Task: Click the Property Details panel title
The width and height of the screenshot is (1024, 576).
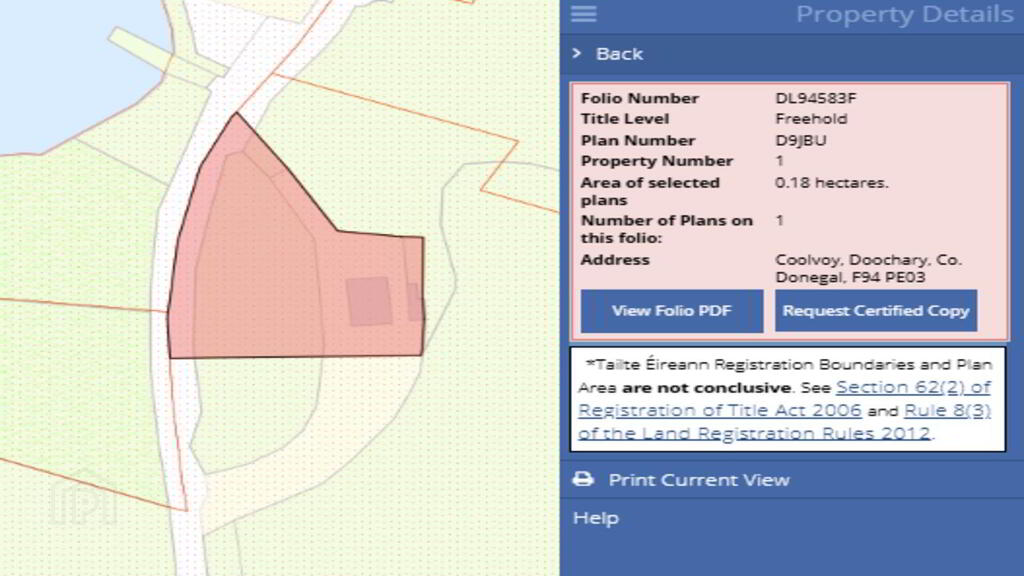Action: (x=904, y=15)
